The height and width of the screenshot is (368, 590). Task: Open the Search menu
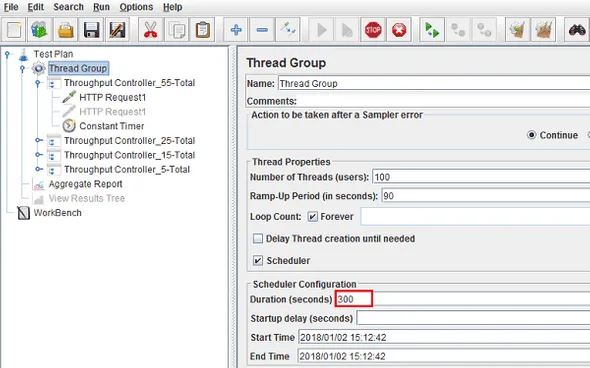[68, 7]
